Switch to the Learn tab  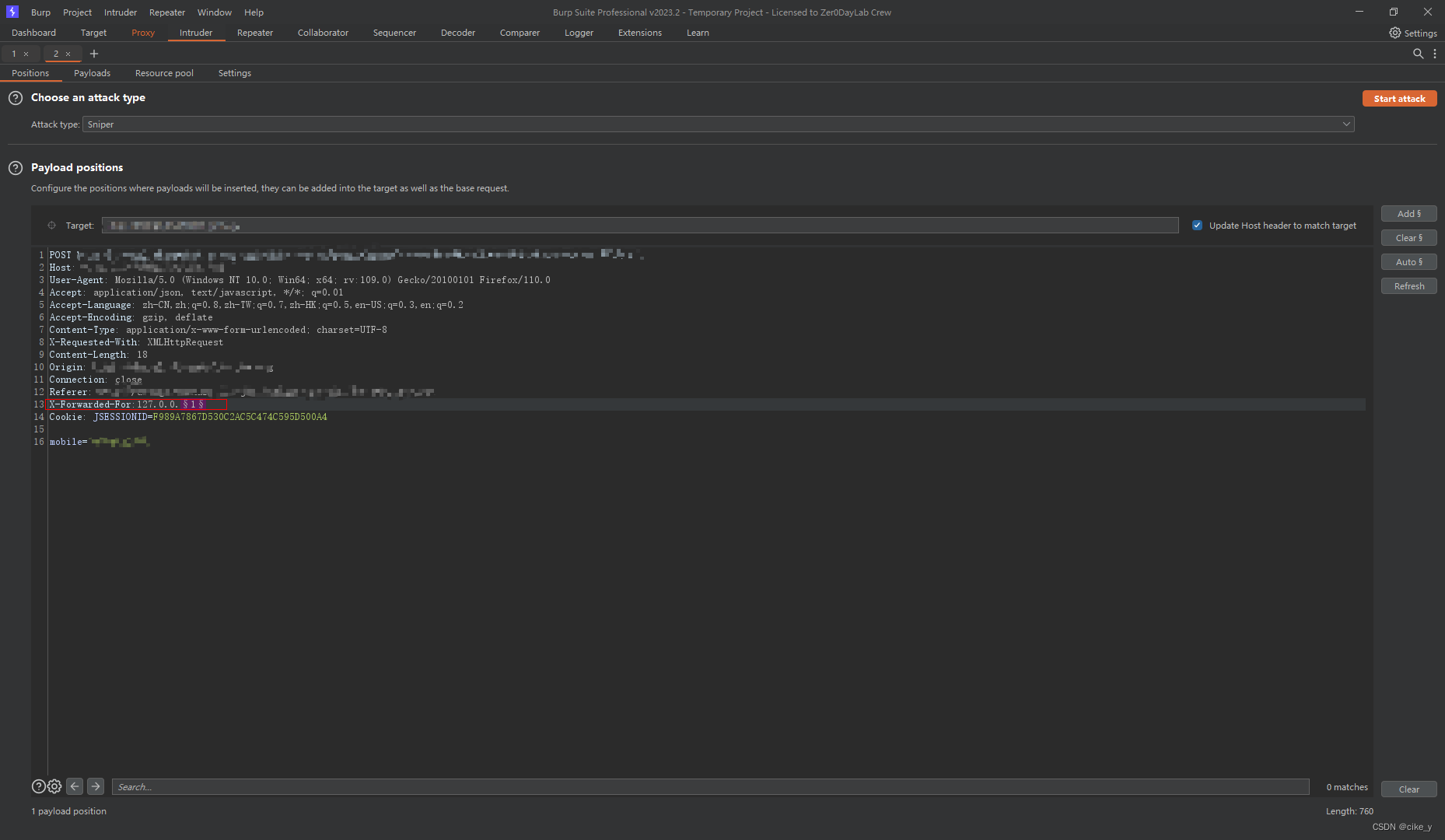point(698,33)
